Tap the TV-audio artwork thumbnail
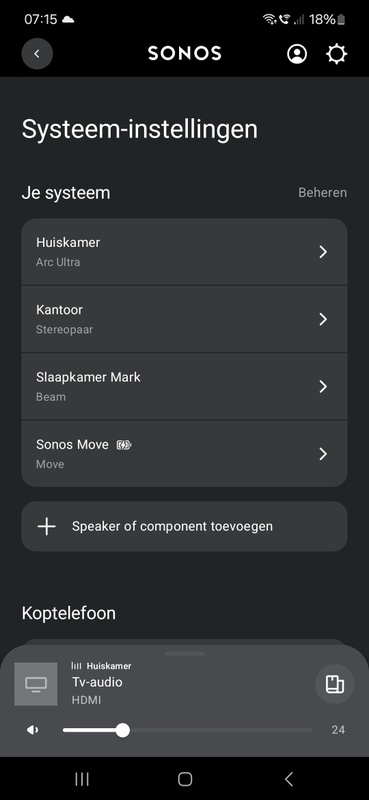Screen dimensions: 369x800 point(36,684)
